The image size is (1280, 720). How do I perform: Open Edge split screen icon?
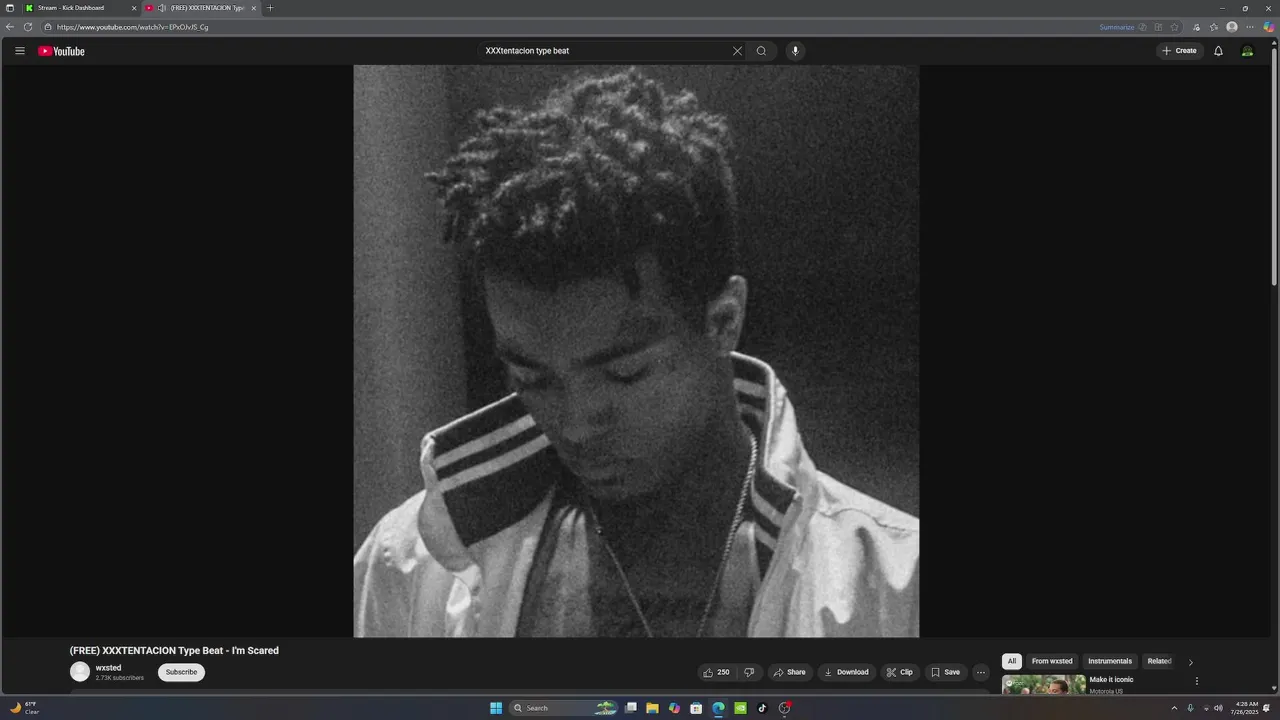pos(1158,27)
